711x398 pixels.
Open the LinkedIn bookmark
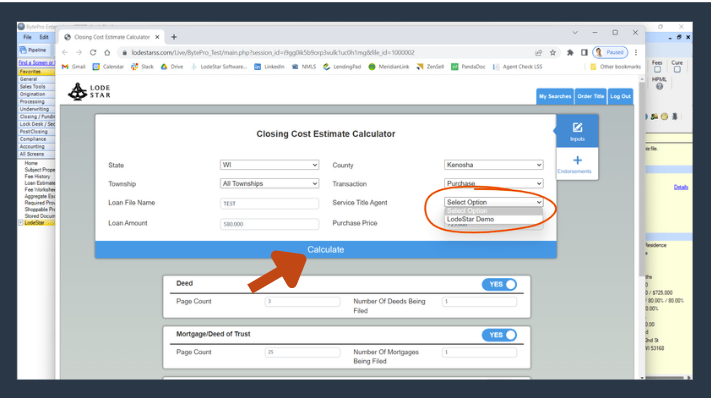tap(269, 67)
